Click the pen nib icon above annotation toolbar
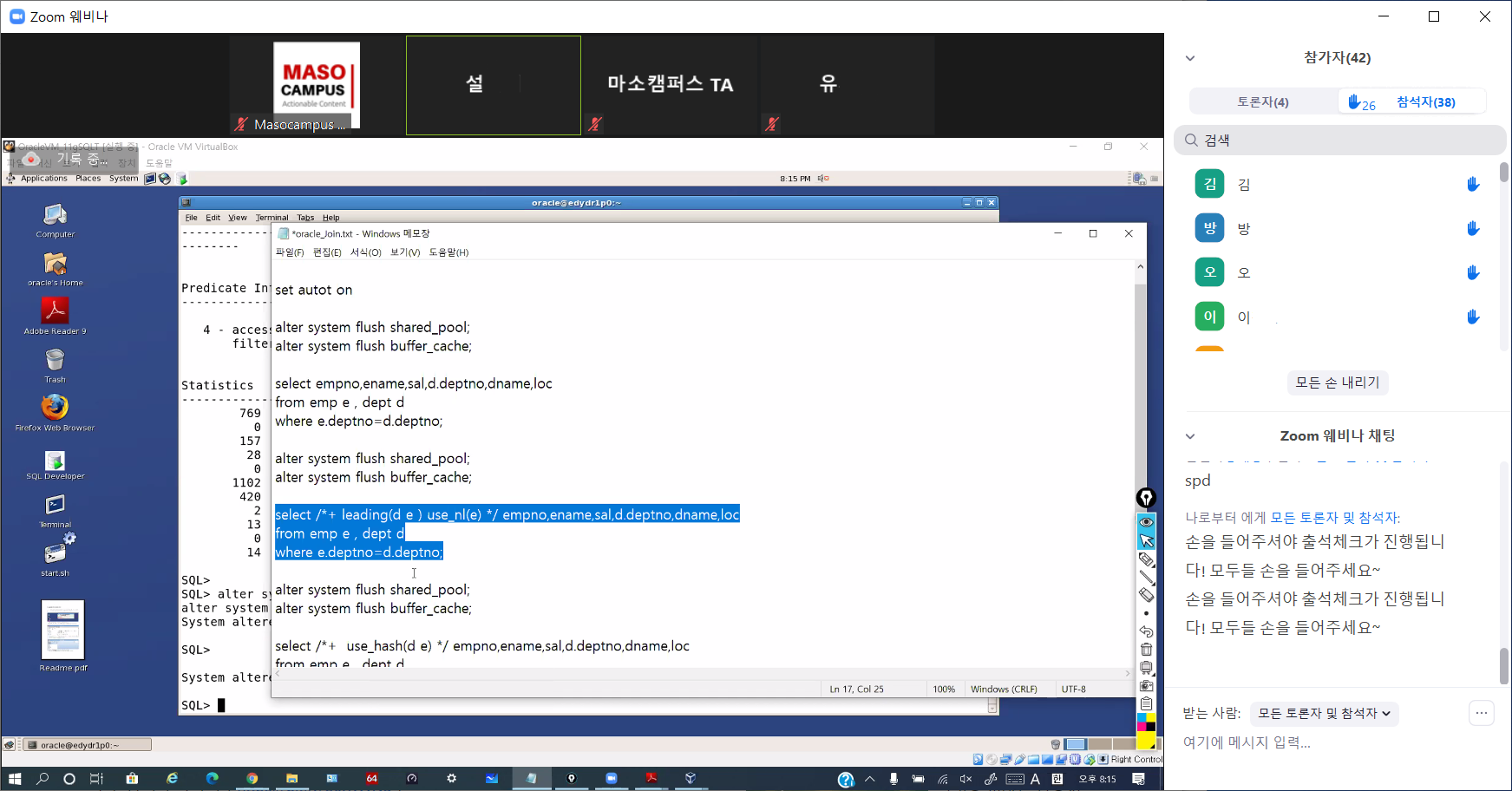This screenshot has width=1512, height=791. point(1146,498)
